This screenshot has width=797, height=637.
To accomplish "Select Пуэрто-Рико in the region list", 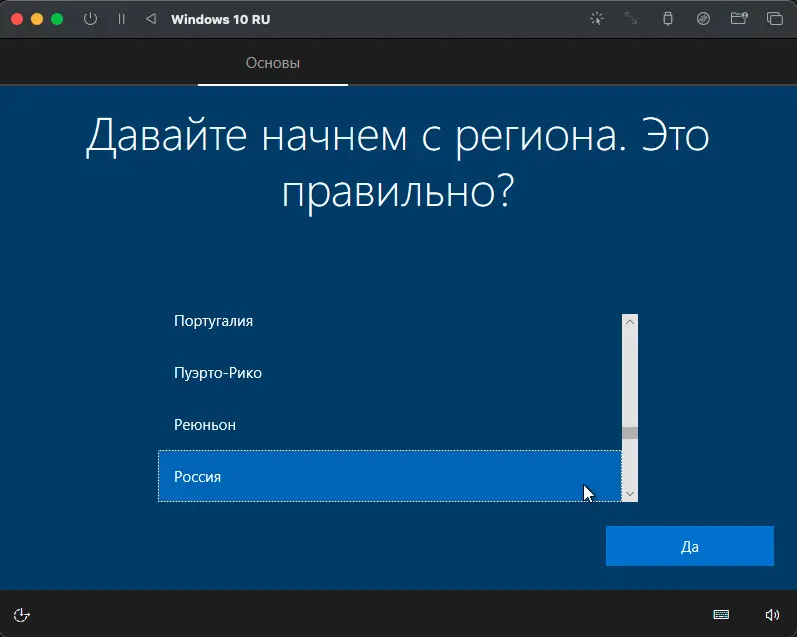I will click(x=390, y=373).
